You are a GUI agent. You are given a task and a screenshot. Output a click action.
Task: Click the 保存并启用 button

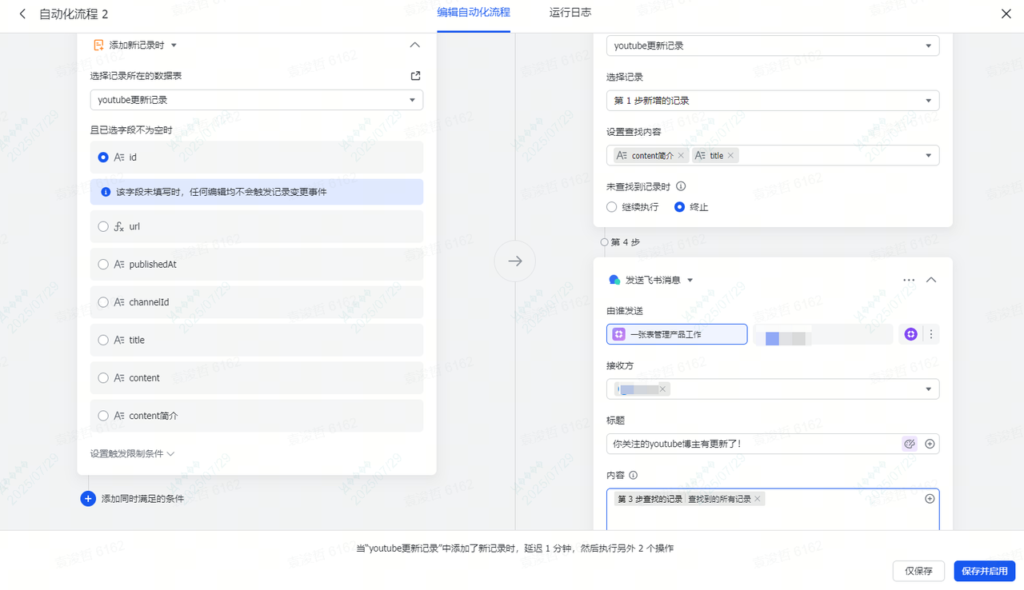point(984,571)
